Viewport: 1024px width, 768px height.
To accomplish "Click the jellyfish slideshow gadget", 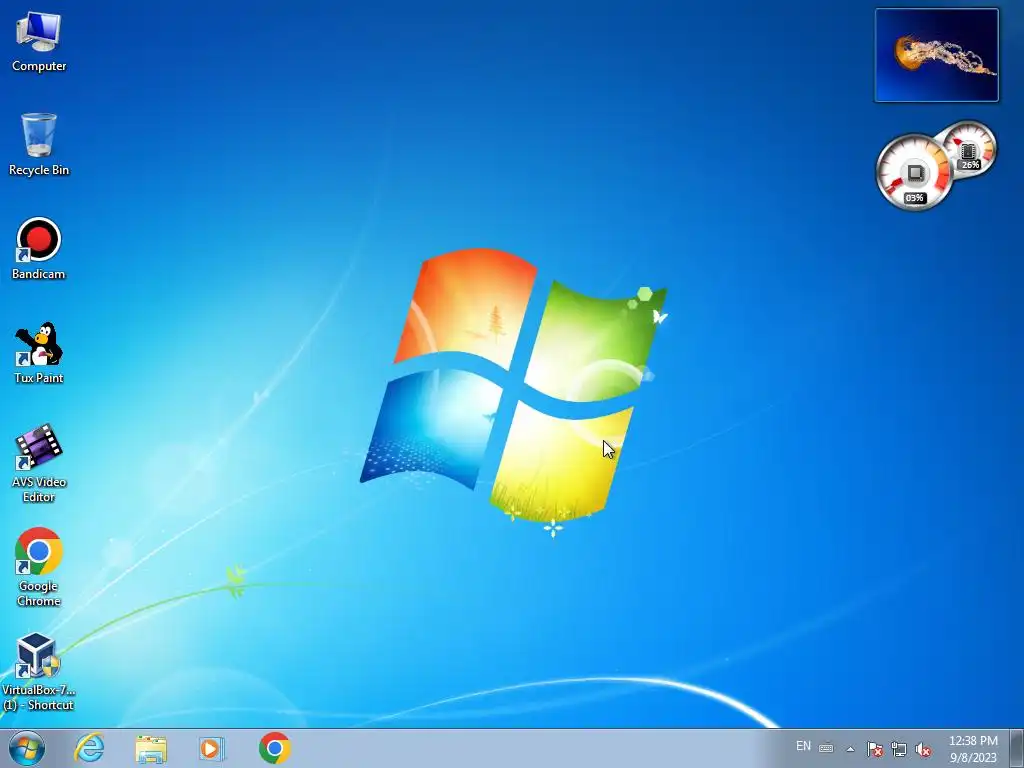I will tap(936, 55).
